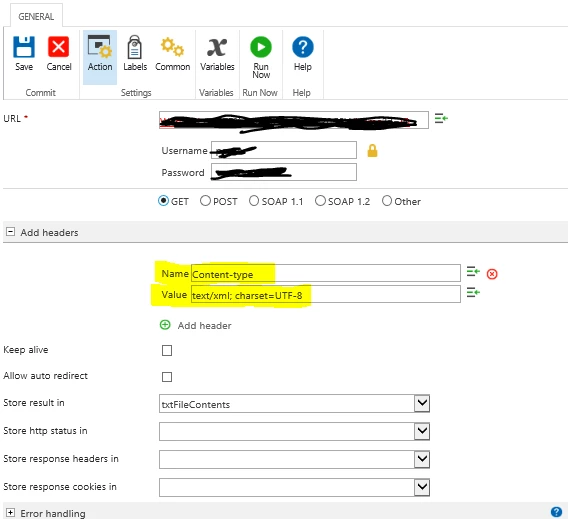
Task: Open the Variables icon
Action: [x=217, y=47]
